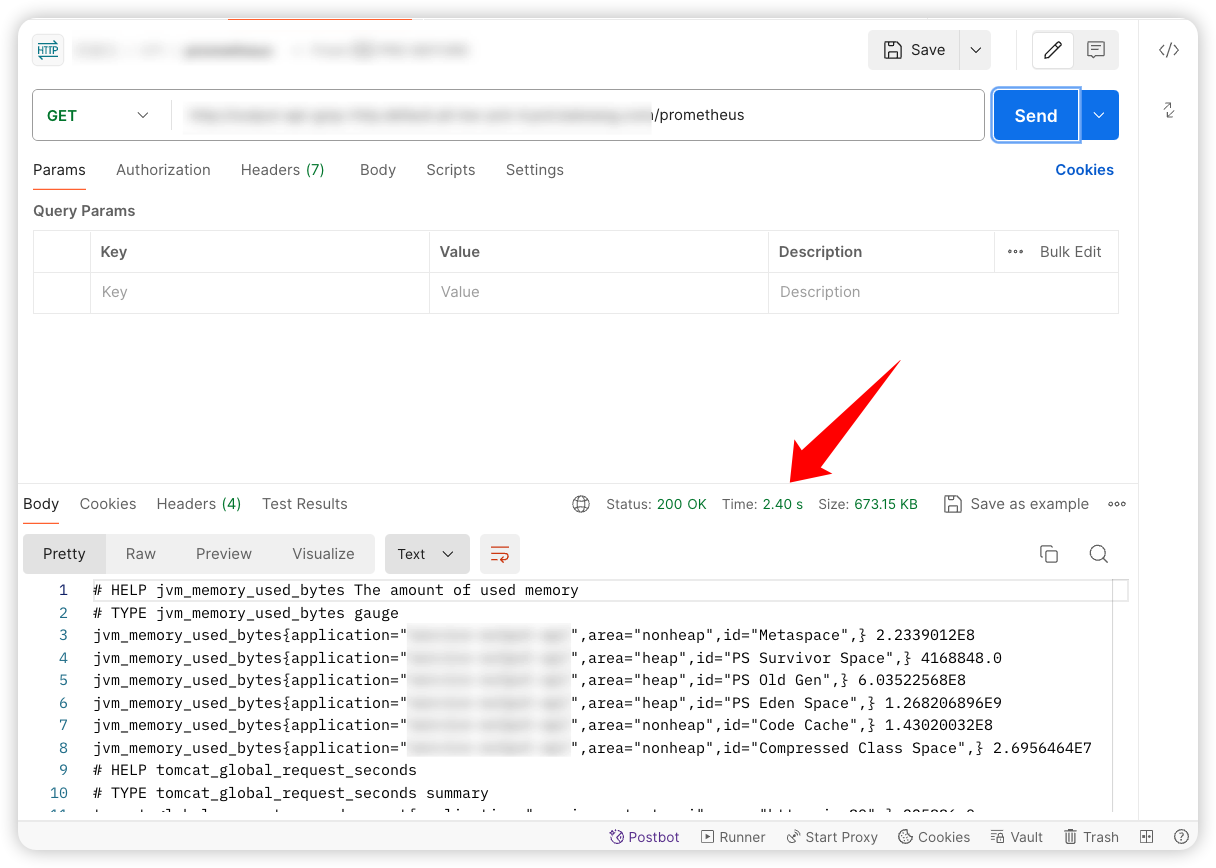Select the Raw view toggle

click(141, 554)
